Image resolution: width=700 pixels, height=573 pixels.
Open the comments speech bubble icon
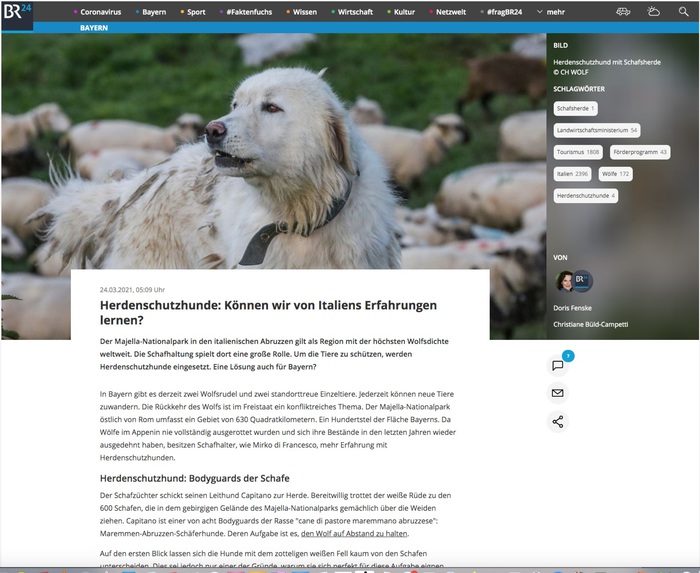(558, 365)
